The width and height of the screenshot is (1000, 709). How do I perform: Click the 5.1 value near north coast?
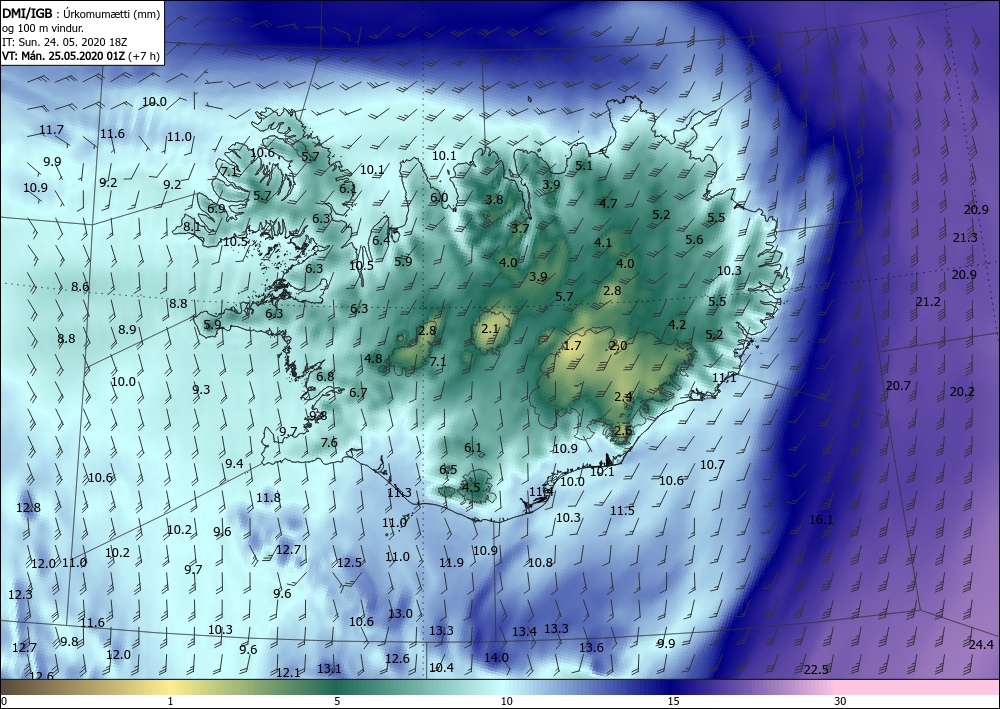point(584,166)
